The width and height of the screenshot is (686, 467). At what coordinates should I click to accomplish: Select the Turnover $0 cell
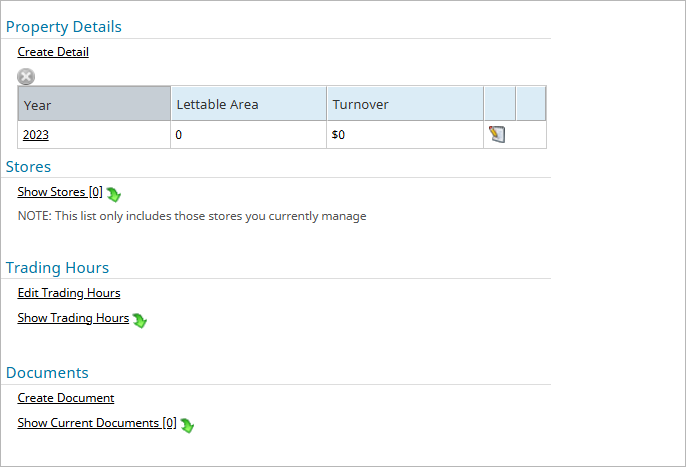pyautogui.click(x=405, y=135)
